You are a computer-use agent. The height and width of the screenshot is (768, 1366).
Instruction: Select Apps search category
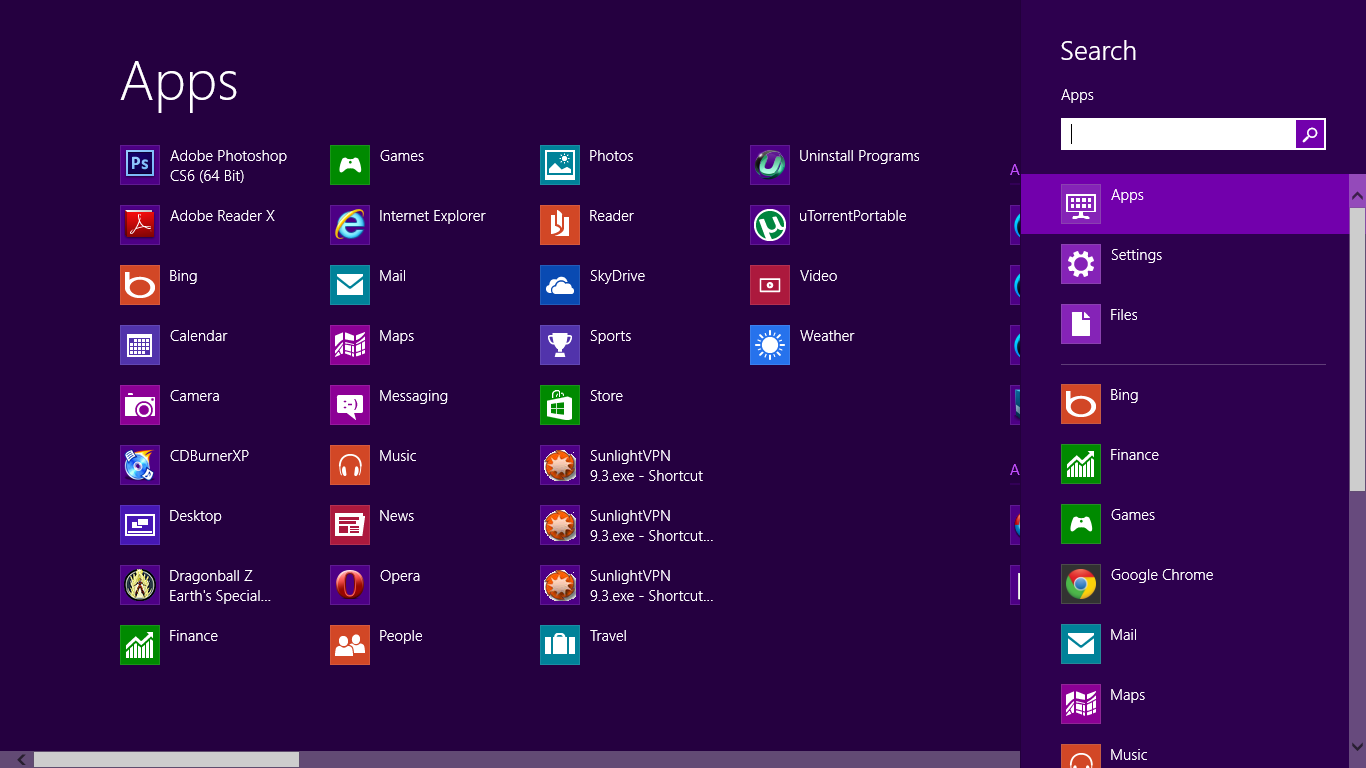[x=1185, y=204]
